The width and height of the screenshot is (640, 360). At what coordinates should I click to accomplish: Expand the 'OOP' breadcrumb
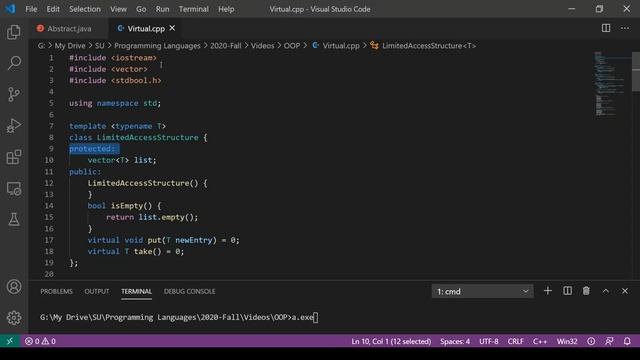tap(292, 46)
